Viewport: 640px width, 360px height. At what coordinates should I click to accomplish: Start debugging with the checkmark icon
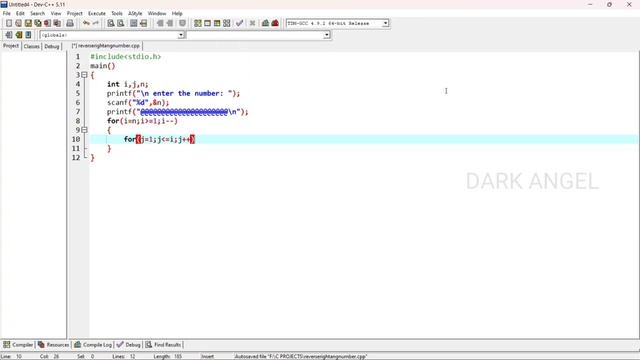pyautogui.click(x=240, y=23)
